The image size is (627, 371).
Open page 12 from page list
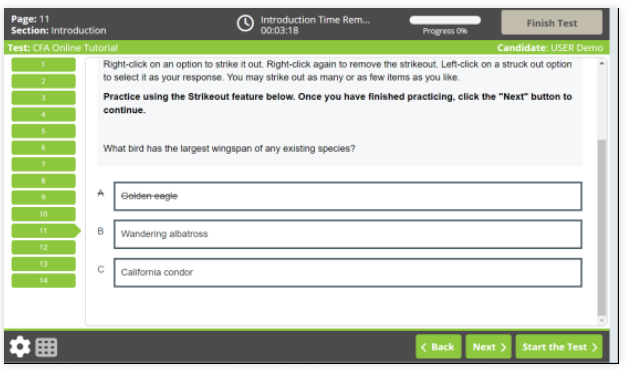pyautogui.click(x=43, y=247)
